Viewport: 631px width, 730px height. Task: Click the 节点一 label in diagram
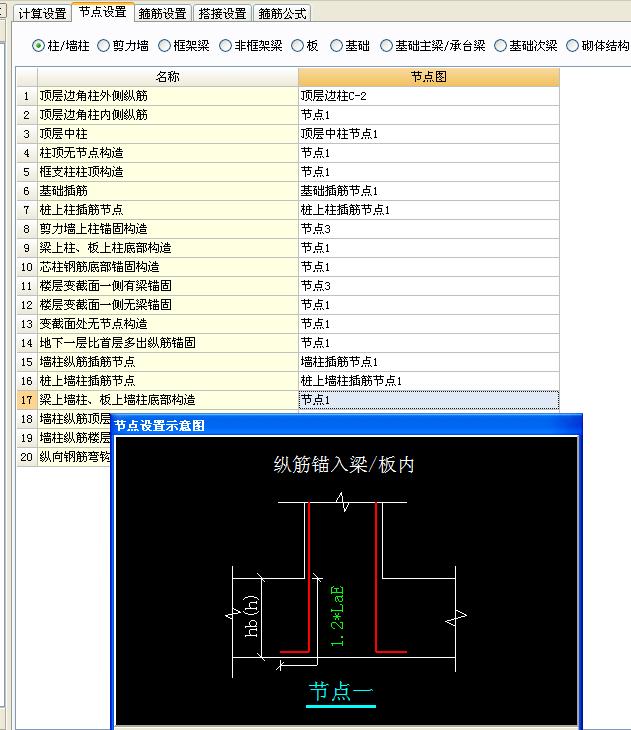pos(341,691)
